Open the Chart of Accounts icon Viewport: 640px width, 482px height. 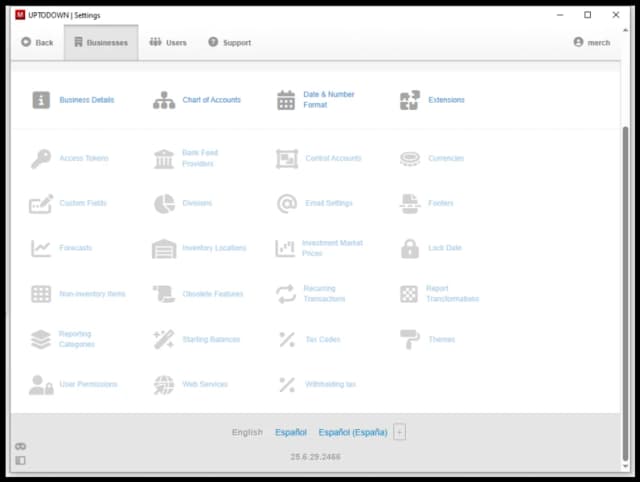[164, 100]
